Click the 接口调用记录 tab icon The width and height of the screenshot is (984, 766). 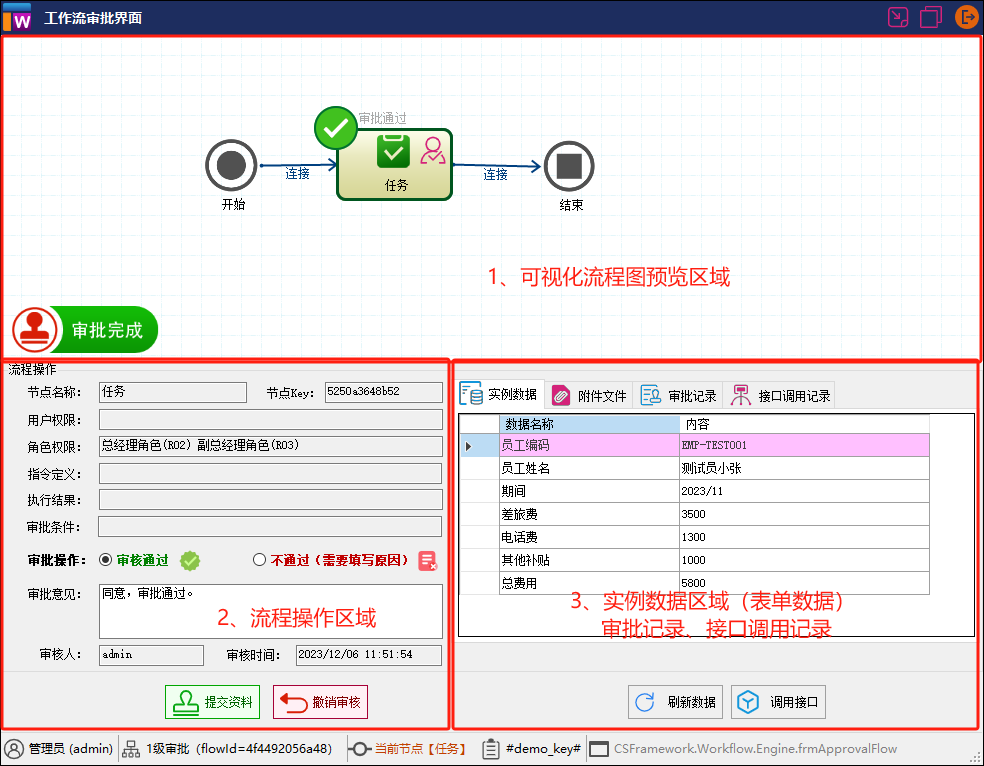[x=741, y=395]
